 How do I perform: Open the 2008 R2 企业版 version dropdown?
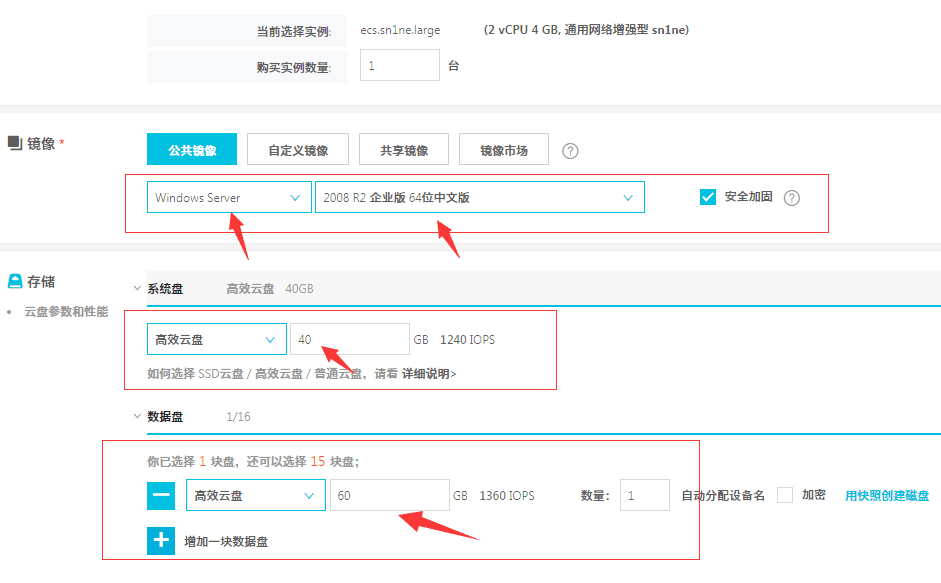pyautogui.click(x=479, y=198)
